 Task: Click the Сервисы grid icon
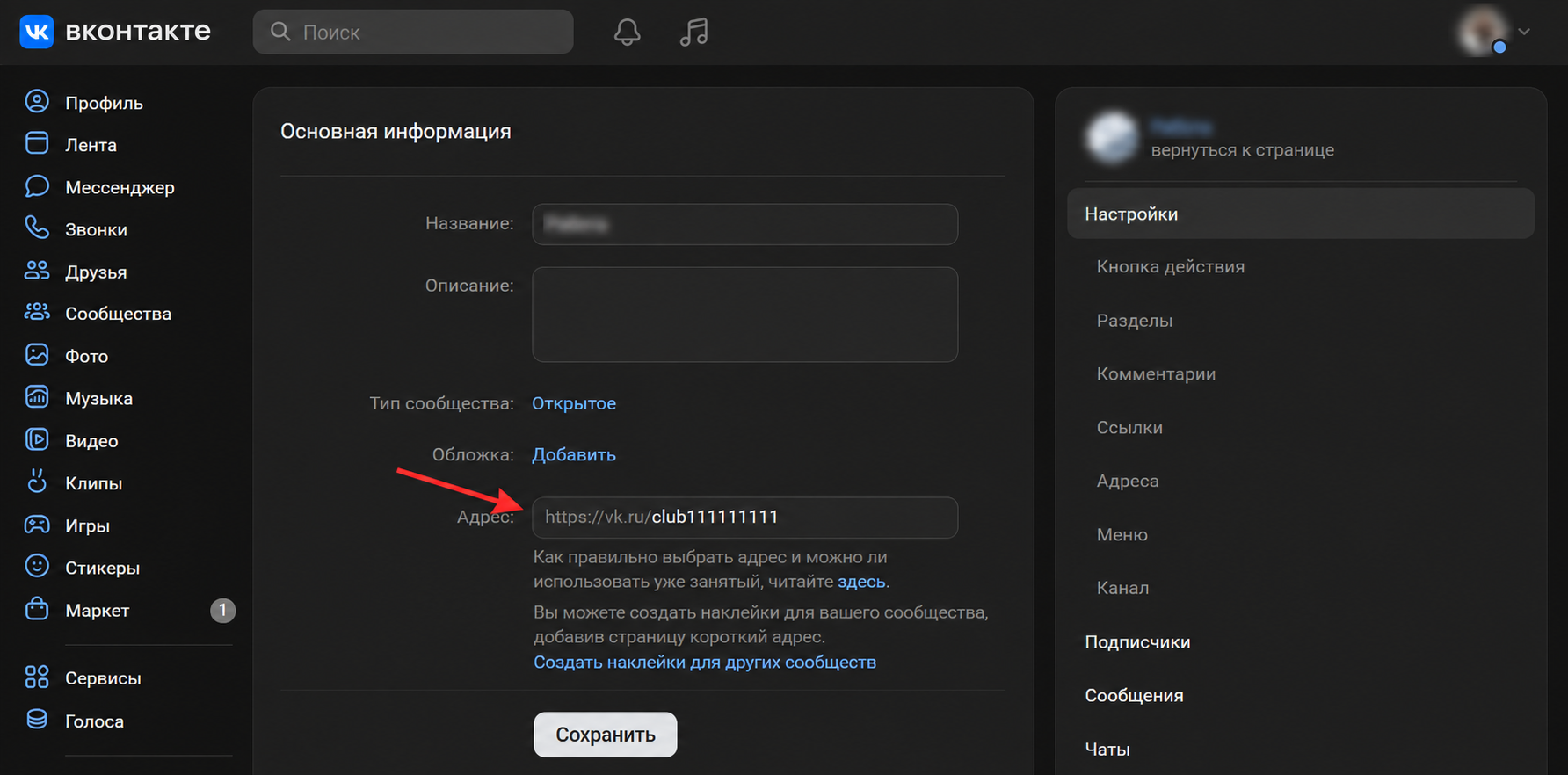37,677
